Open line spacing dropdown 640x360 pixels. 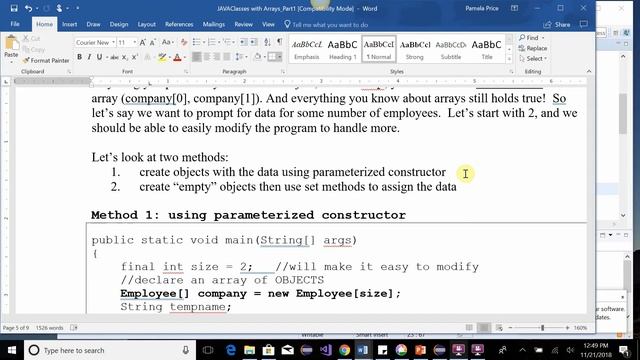(x=242, y=57)
